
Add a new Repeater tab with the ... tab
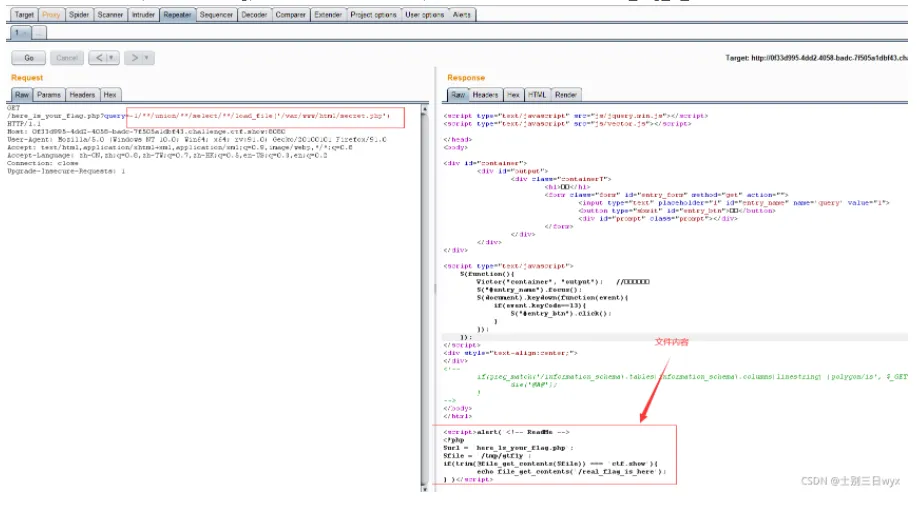click(x=39, y=33)
